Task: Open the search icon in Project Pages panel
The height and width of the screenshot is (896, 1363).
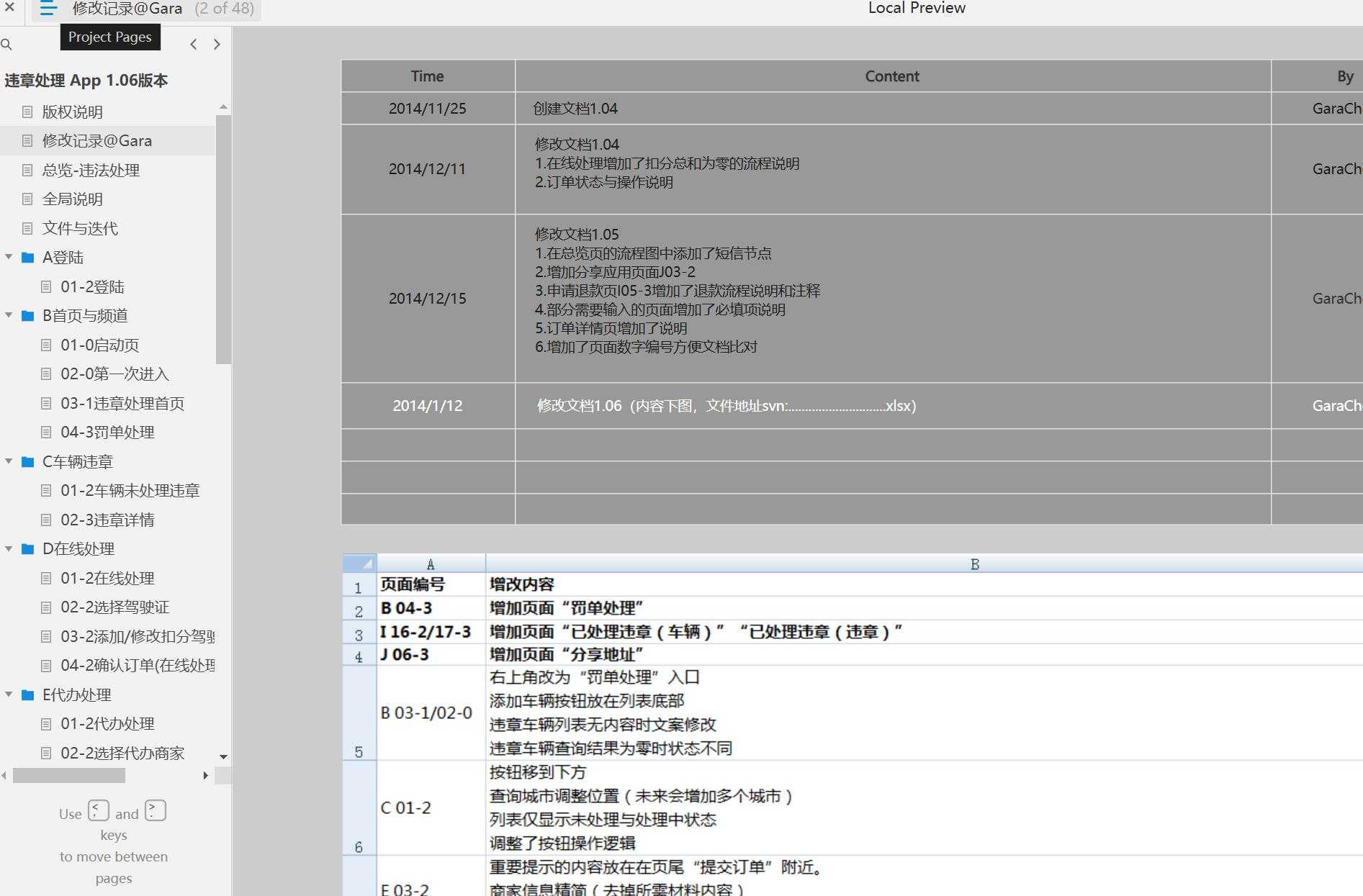Action: point(7,44)
